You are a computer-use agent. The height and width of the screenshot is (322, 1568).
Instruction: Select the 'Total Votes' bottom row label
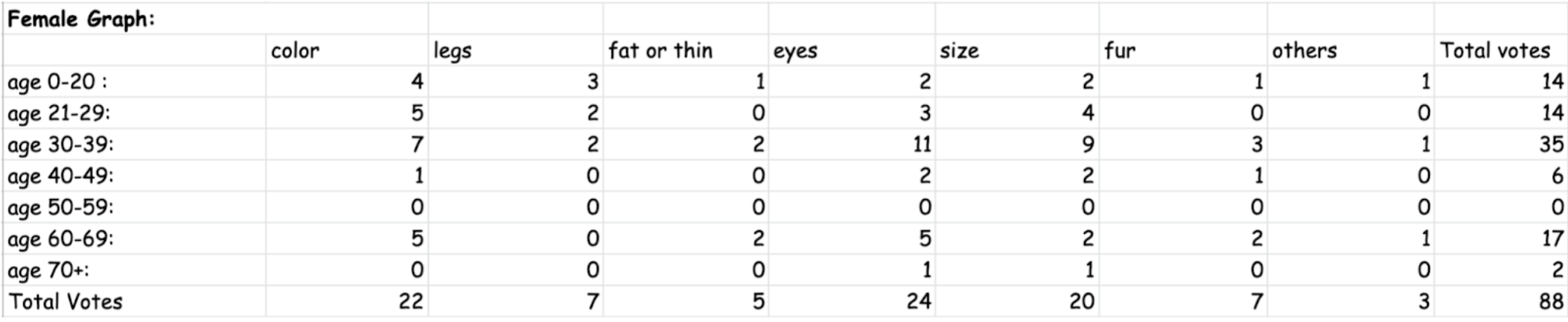[x=66, y=301]
